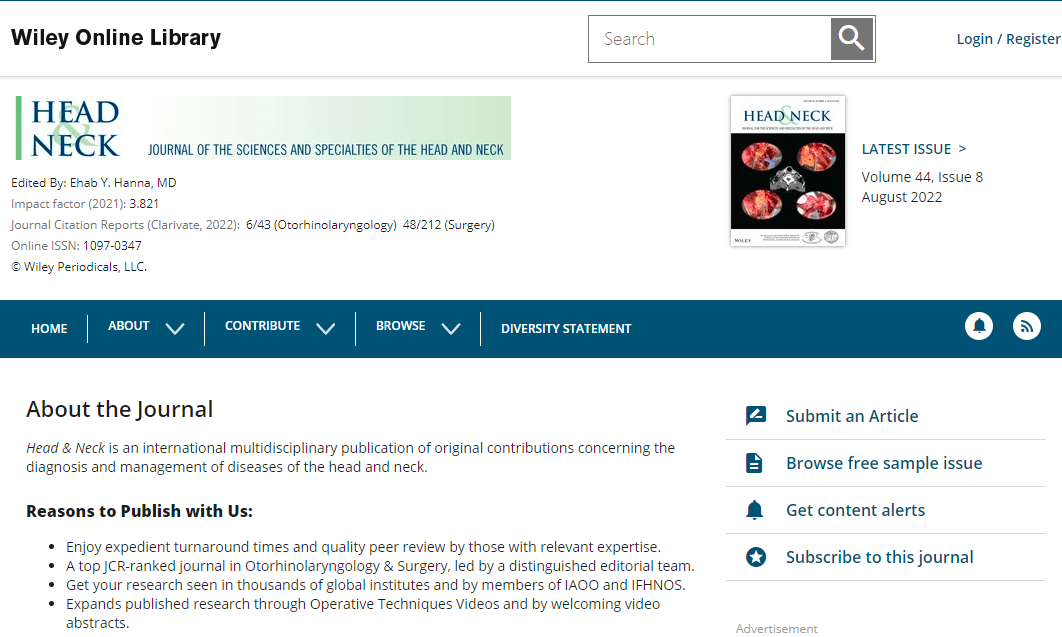Image resolution: width=1062 pixels, height=637 pixels.
Task: Click the Submit an Article pencil icon
Action: (756, 416)
